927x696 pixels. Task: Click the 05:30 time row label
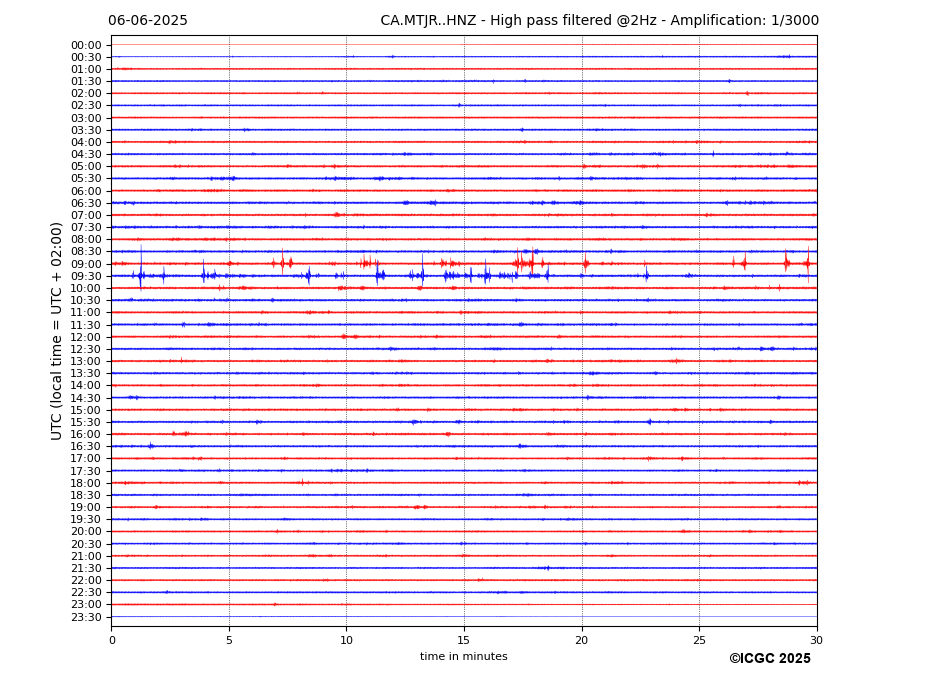point(86,179)
